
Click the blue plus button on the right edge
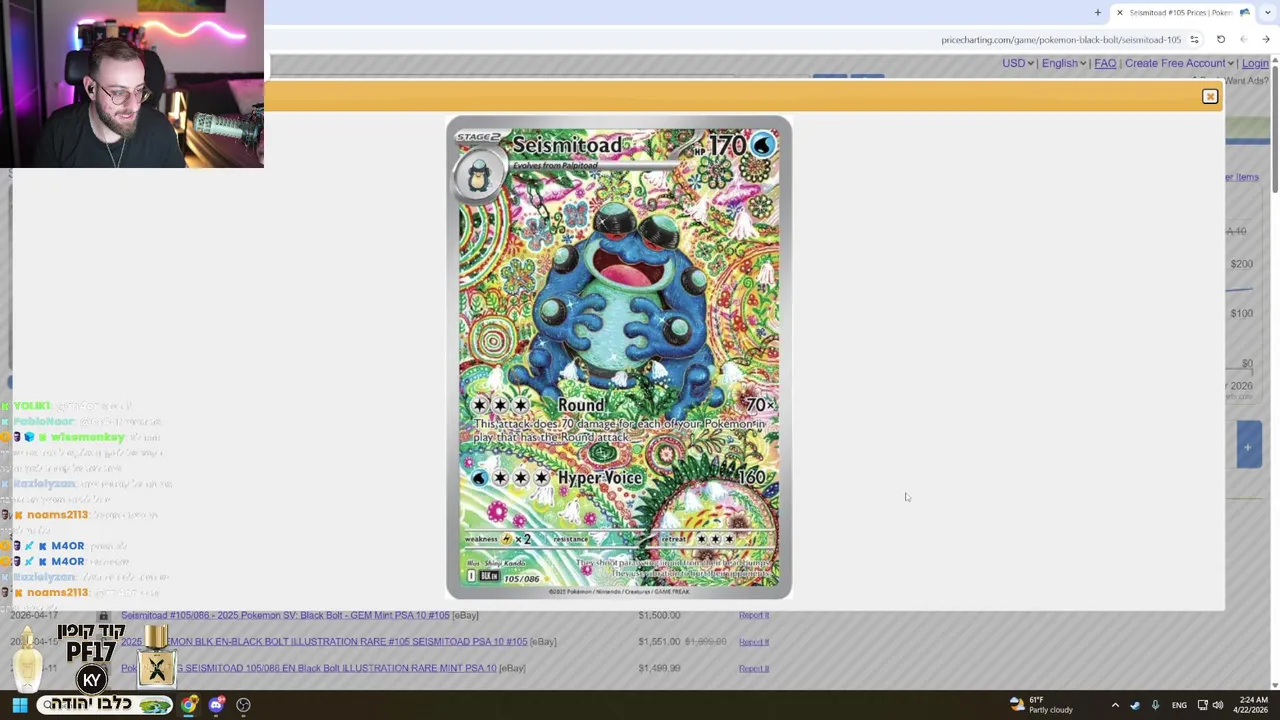point(1248,444)
